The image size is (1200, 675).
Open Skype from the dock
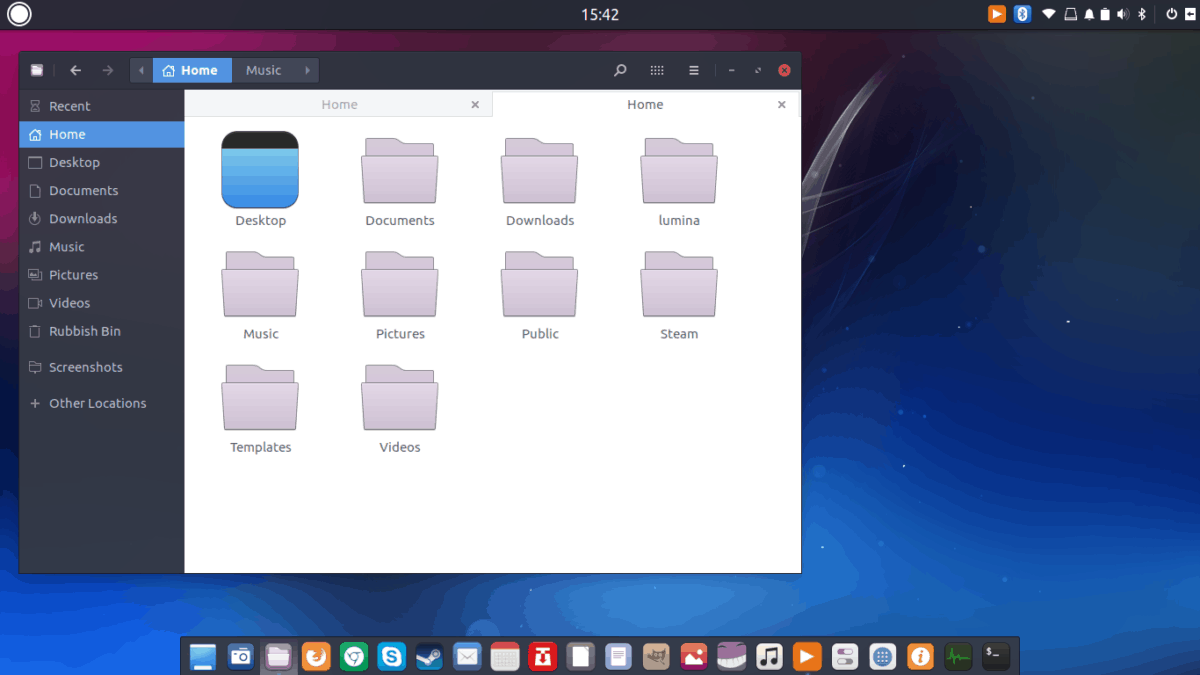(391, 656)
